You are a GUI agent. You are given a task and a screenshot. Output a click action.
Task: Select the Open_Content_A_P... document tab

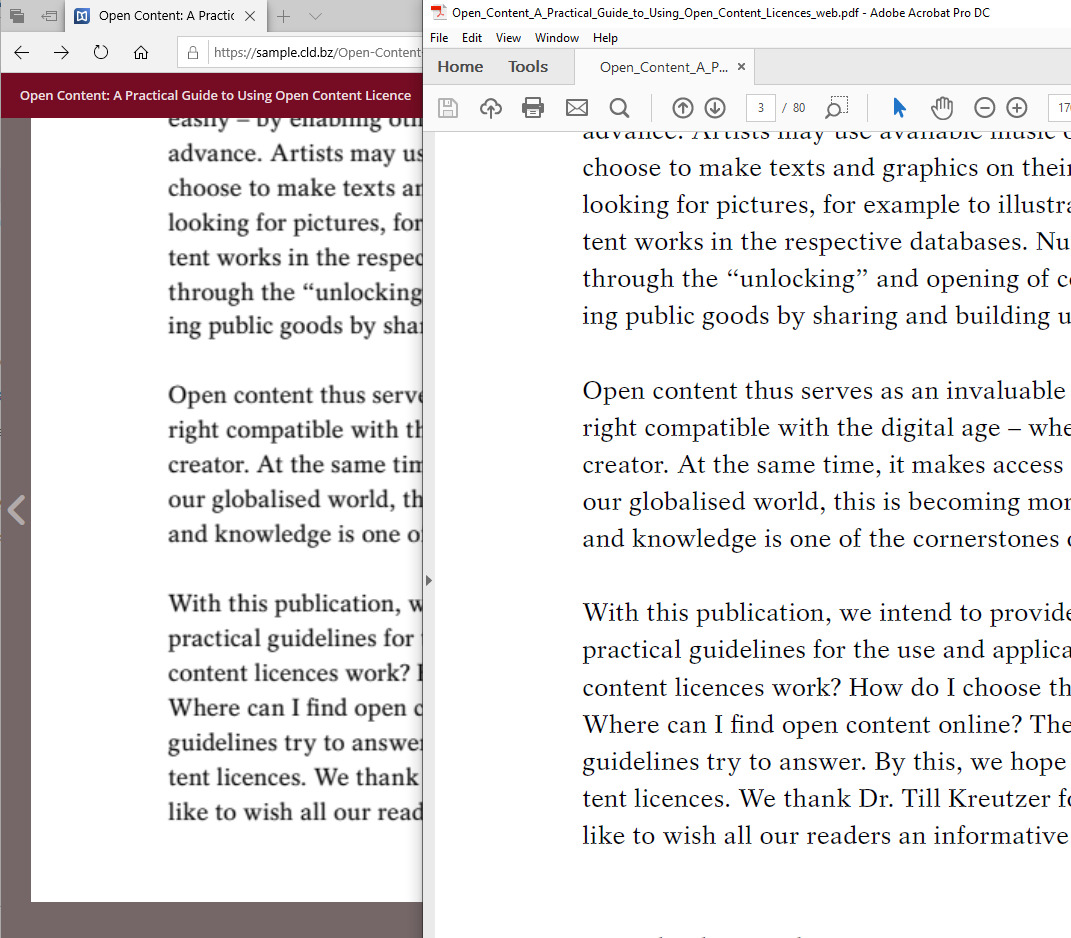coord(663,67)
